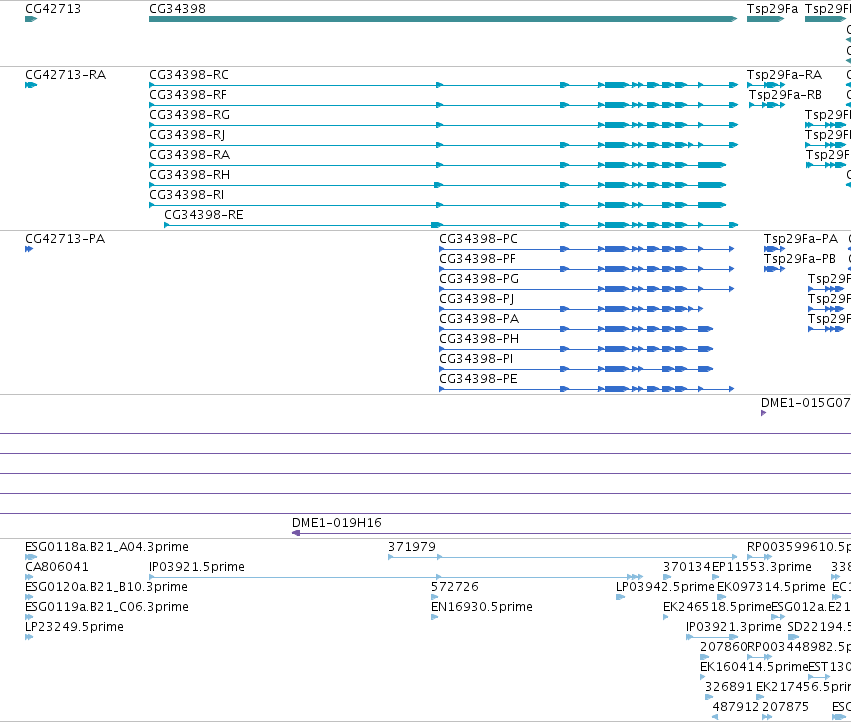
Task: Select transcript CG34398-RF
Action: (188, 95)
